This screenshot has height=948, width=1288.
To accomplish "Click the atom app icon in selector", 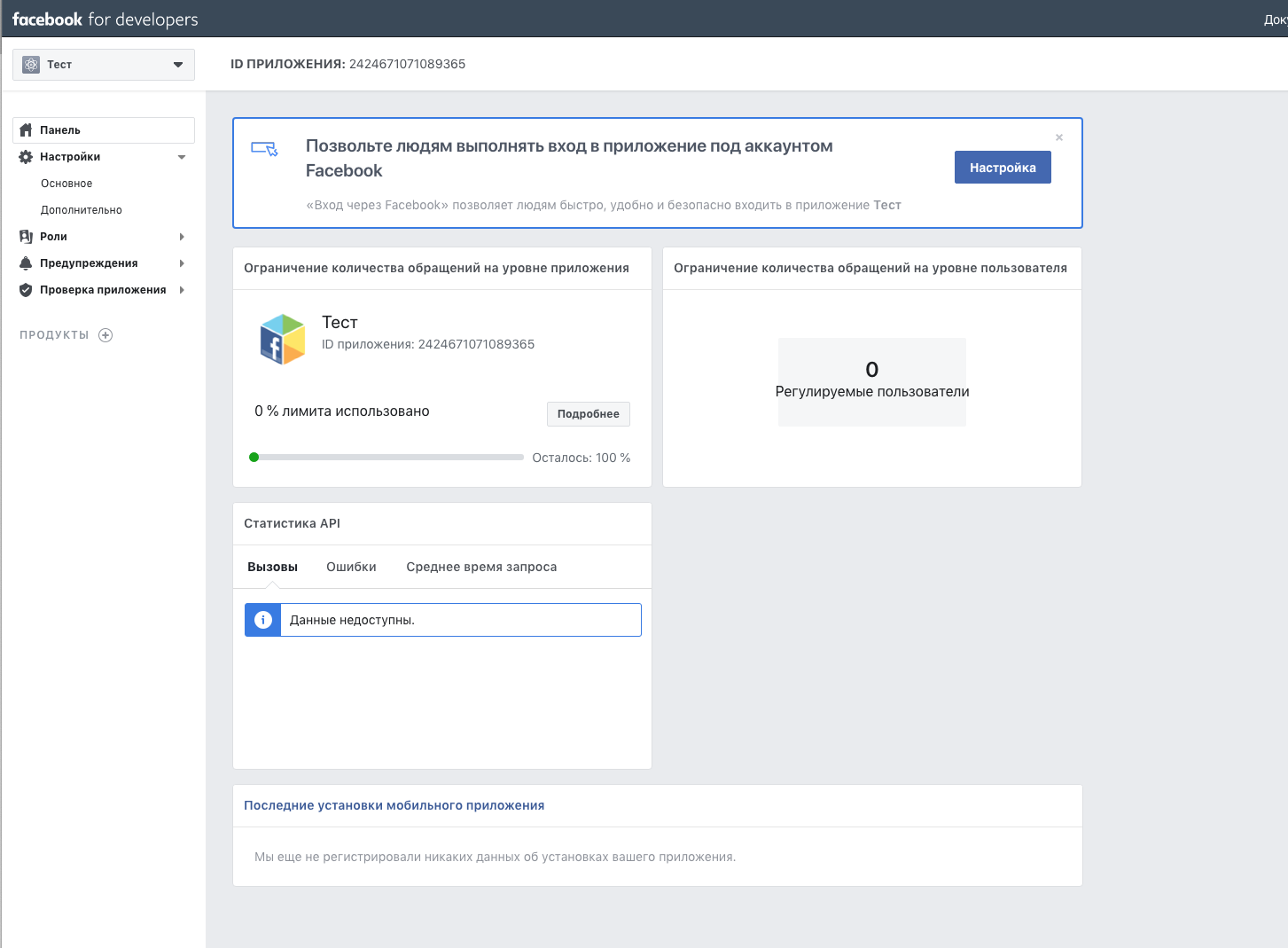I will [x=31, y=65].
